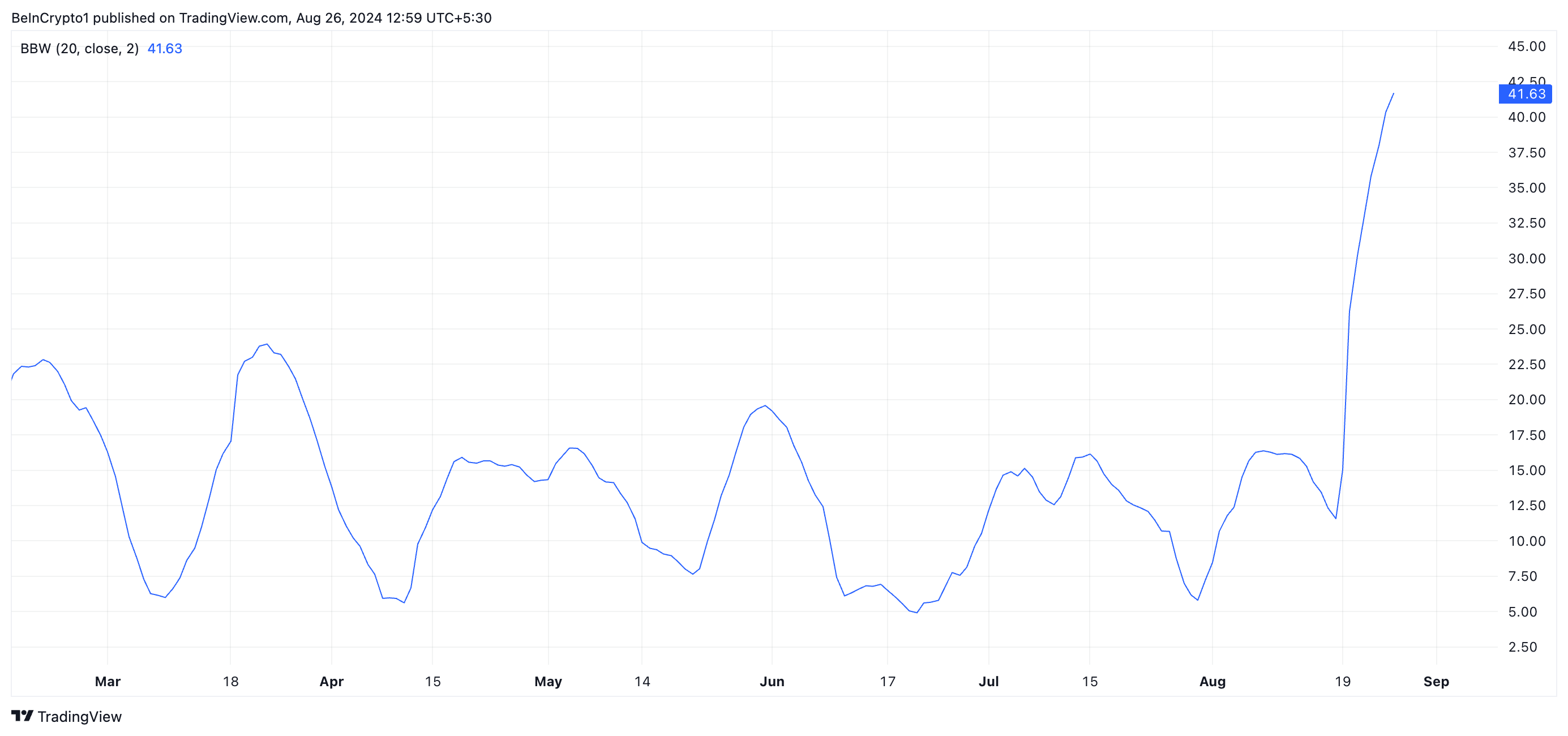Select the Jul label on the timeline
Screen dimensions: 1568x736
[x=989, y=682]
